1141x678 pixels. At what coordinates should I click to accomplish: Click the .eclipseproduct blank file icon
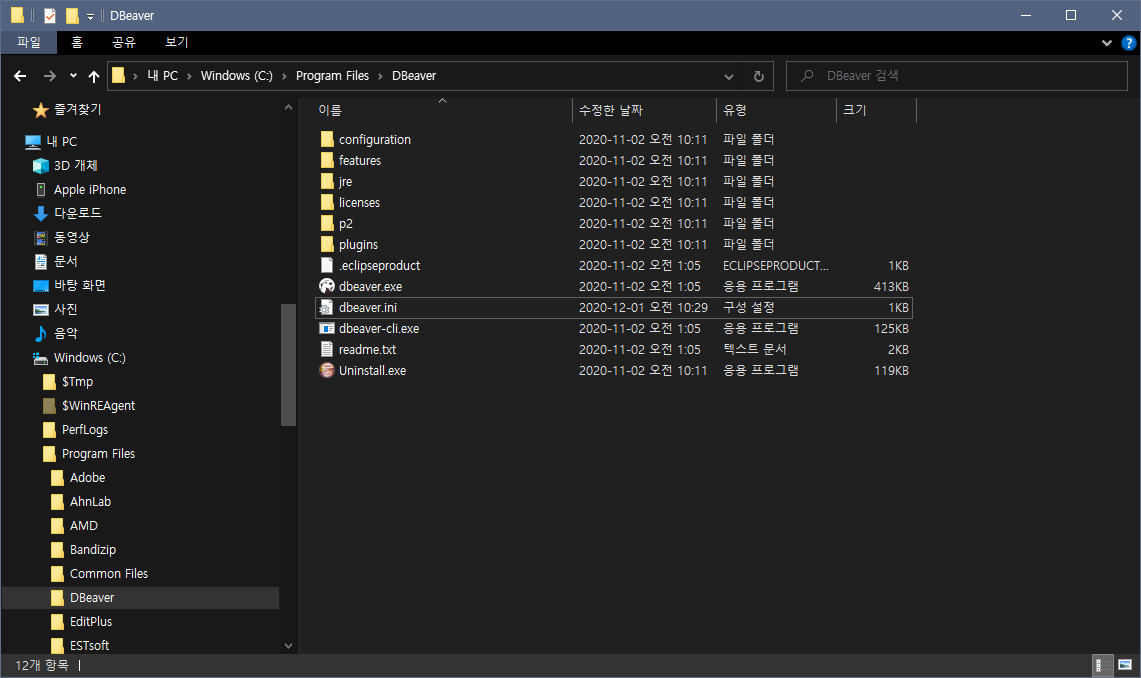(327, 266)
